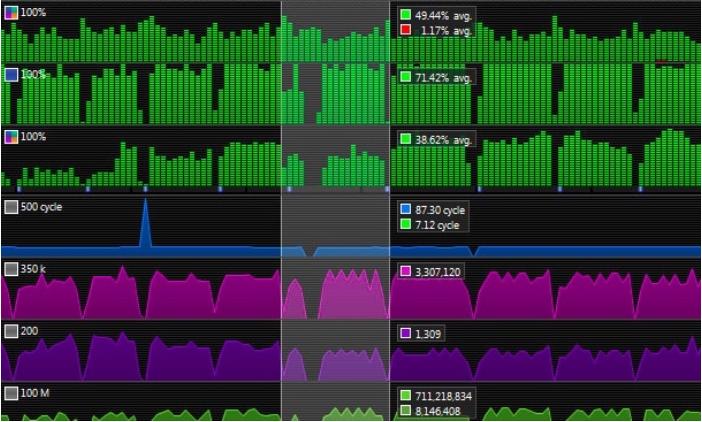The image size is (702, 422).
Task: Click the 49.44% avg. legend value
Action: point(443,16)
